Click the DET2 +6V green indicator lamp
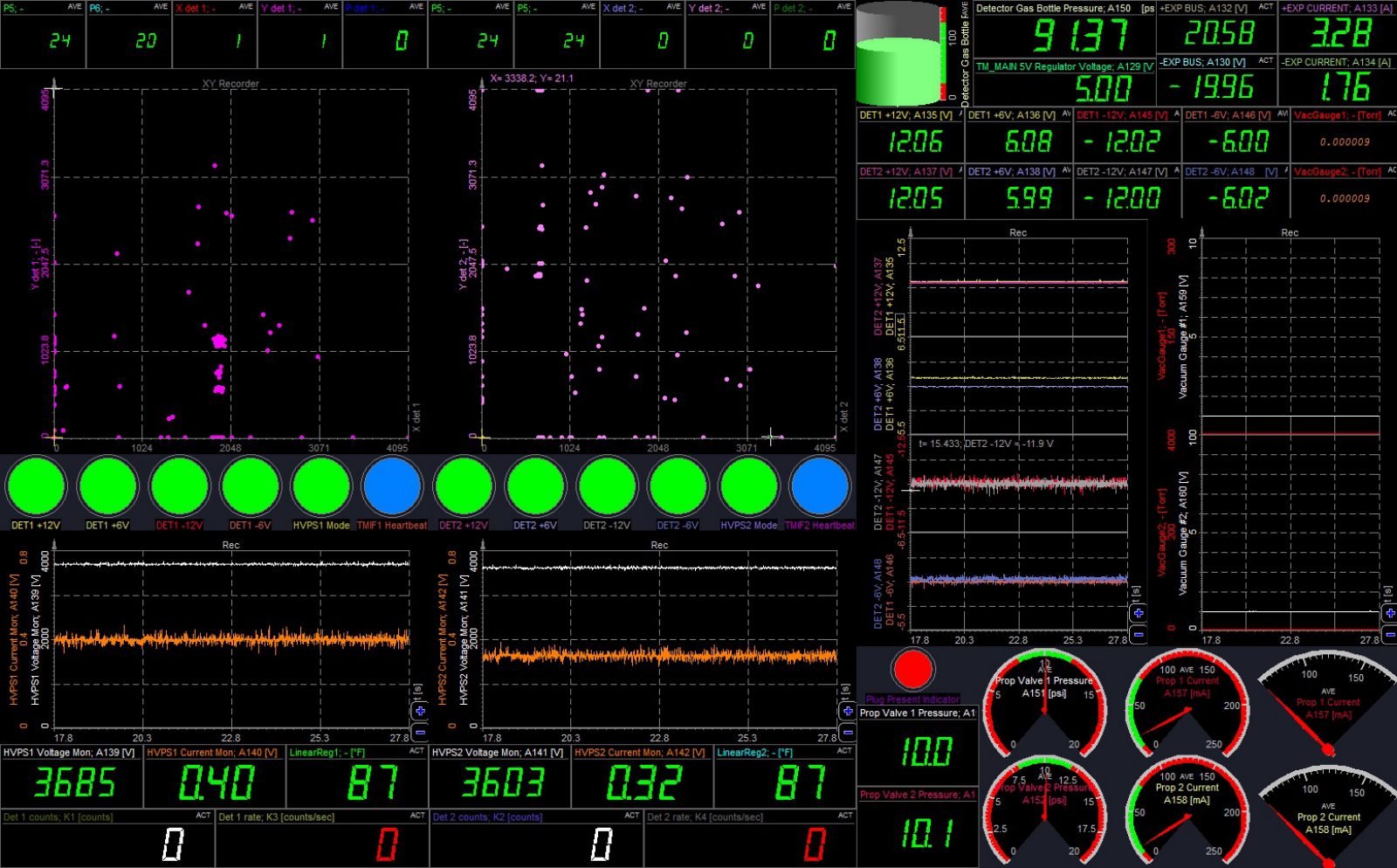This screenshot has height=868, width=1397. pyautogui.click(x=535, y=486)
